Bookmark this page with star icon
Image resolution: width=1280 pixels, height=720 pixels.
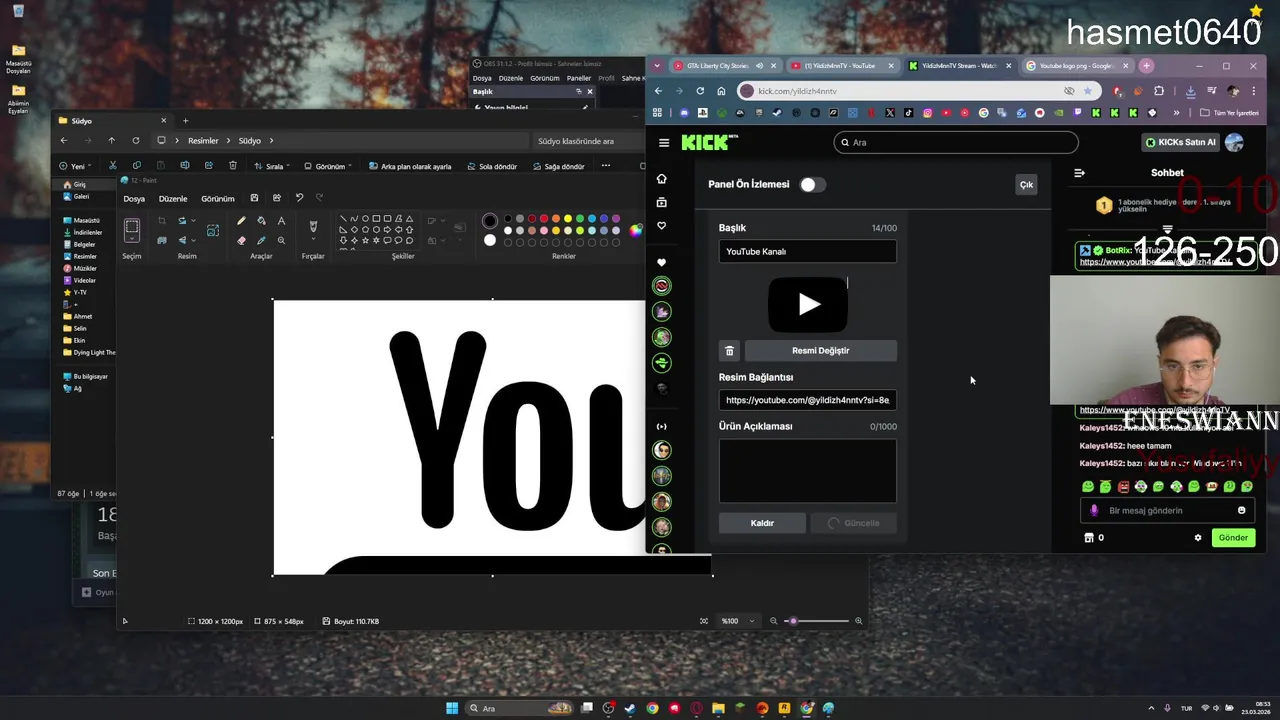pos(1088,91)
